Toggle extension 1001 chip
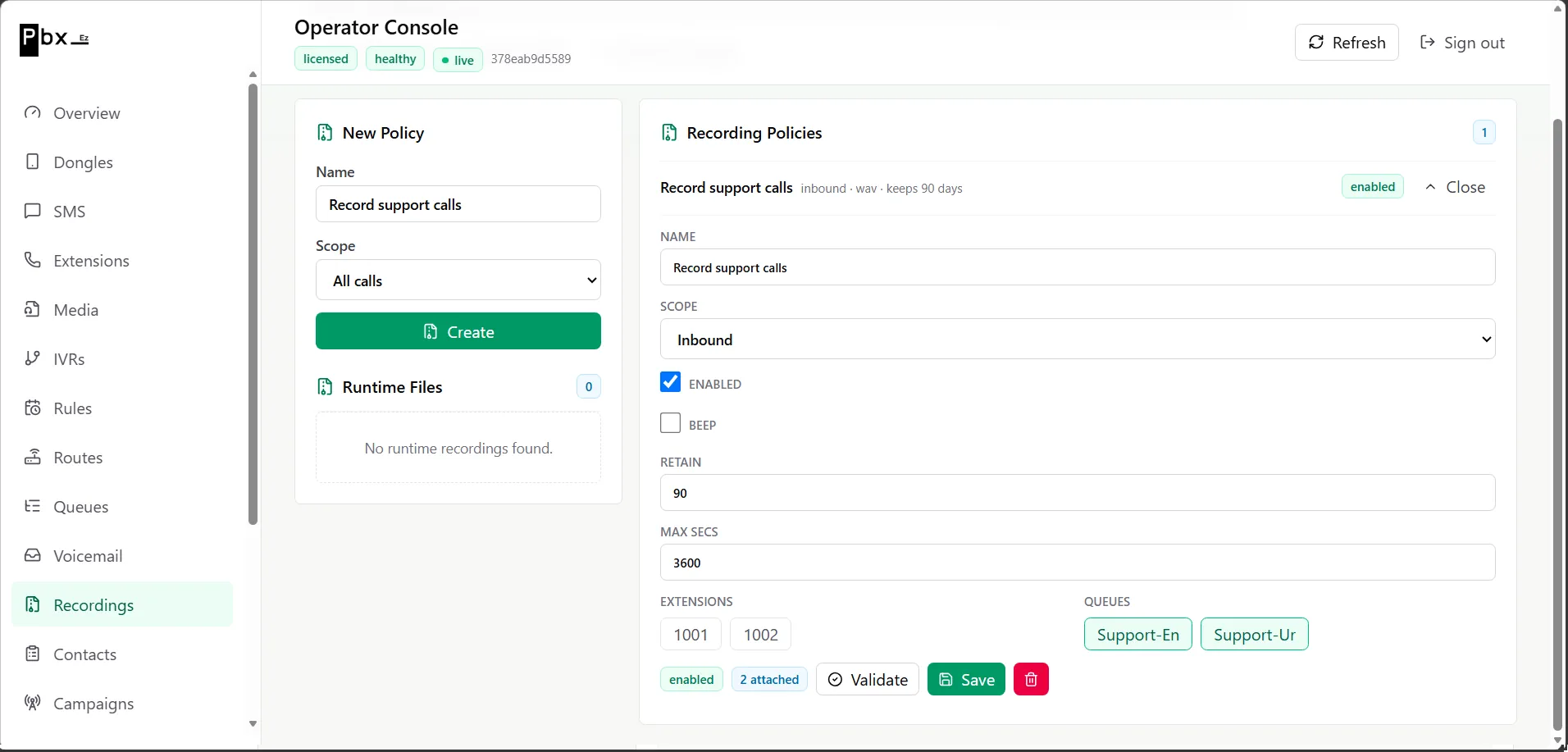Image resolution: width=1568 pixels, height=752 pixels. [691, 634]
